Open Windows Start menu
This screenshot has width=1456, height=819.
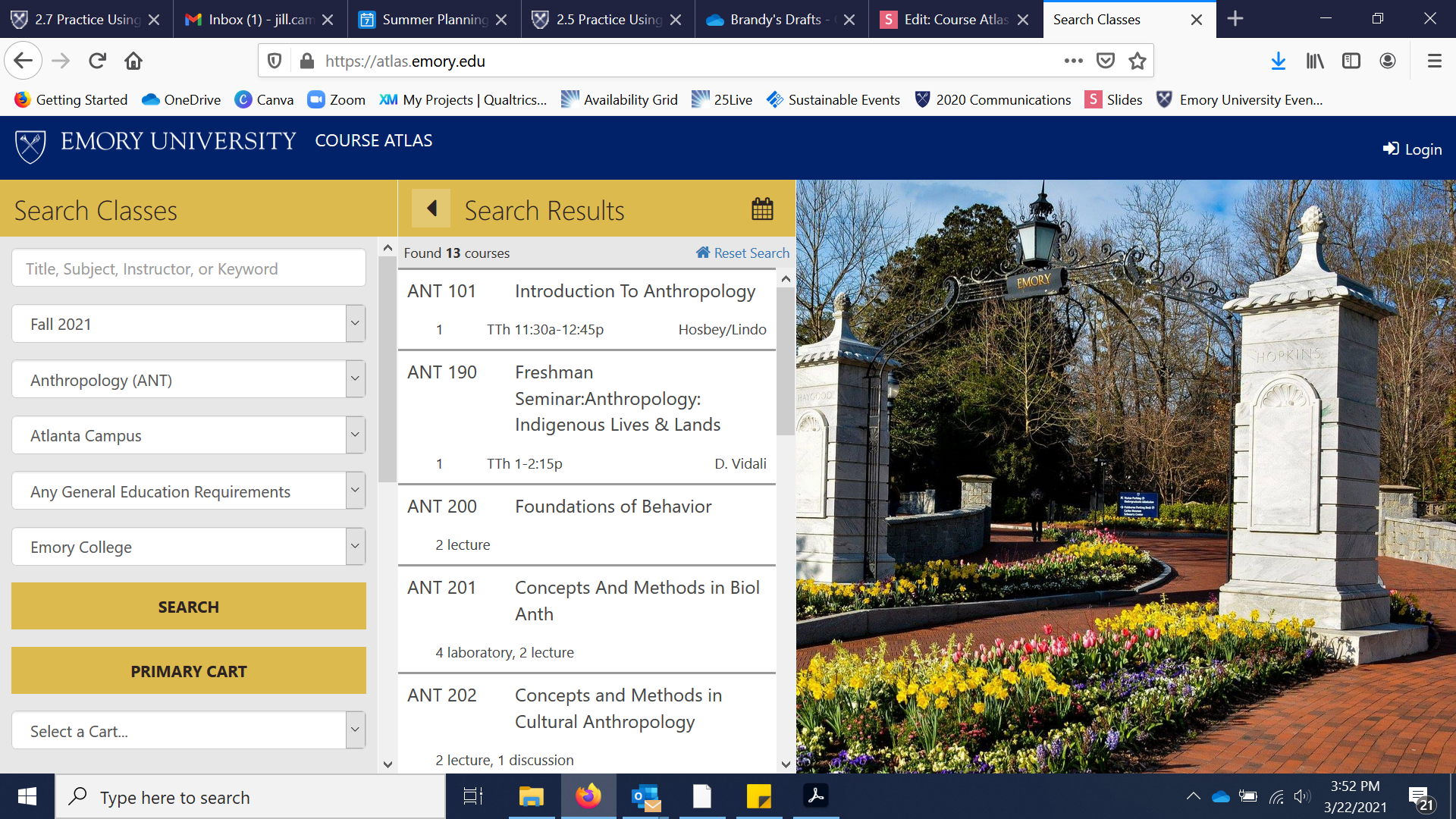[x=27, y=796]
